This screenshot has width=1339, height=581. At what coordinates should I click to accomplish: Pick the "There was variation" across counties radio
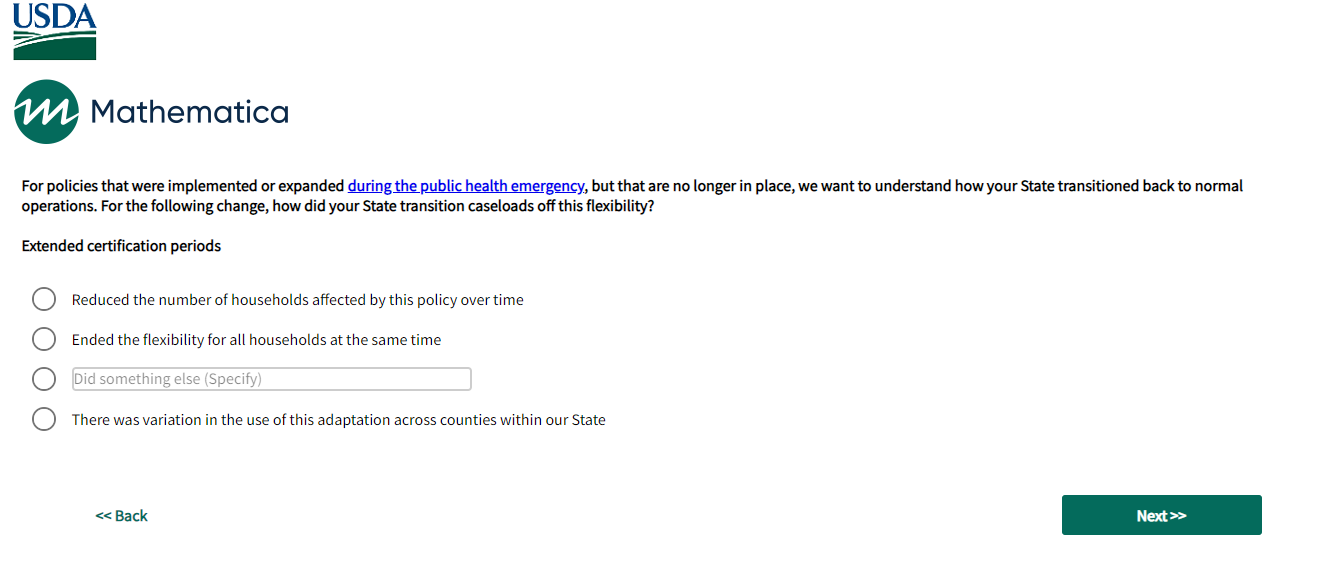pos(44,419)
